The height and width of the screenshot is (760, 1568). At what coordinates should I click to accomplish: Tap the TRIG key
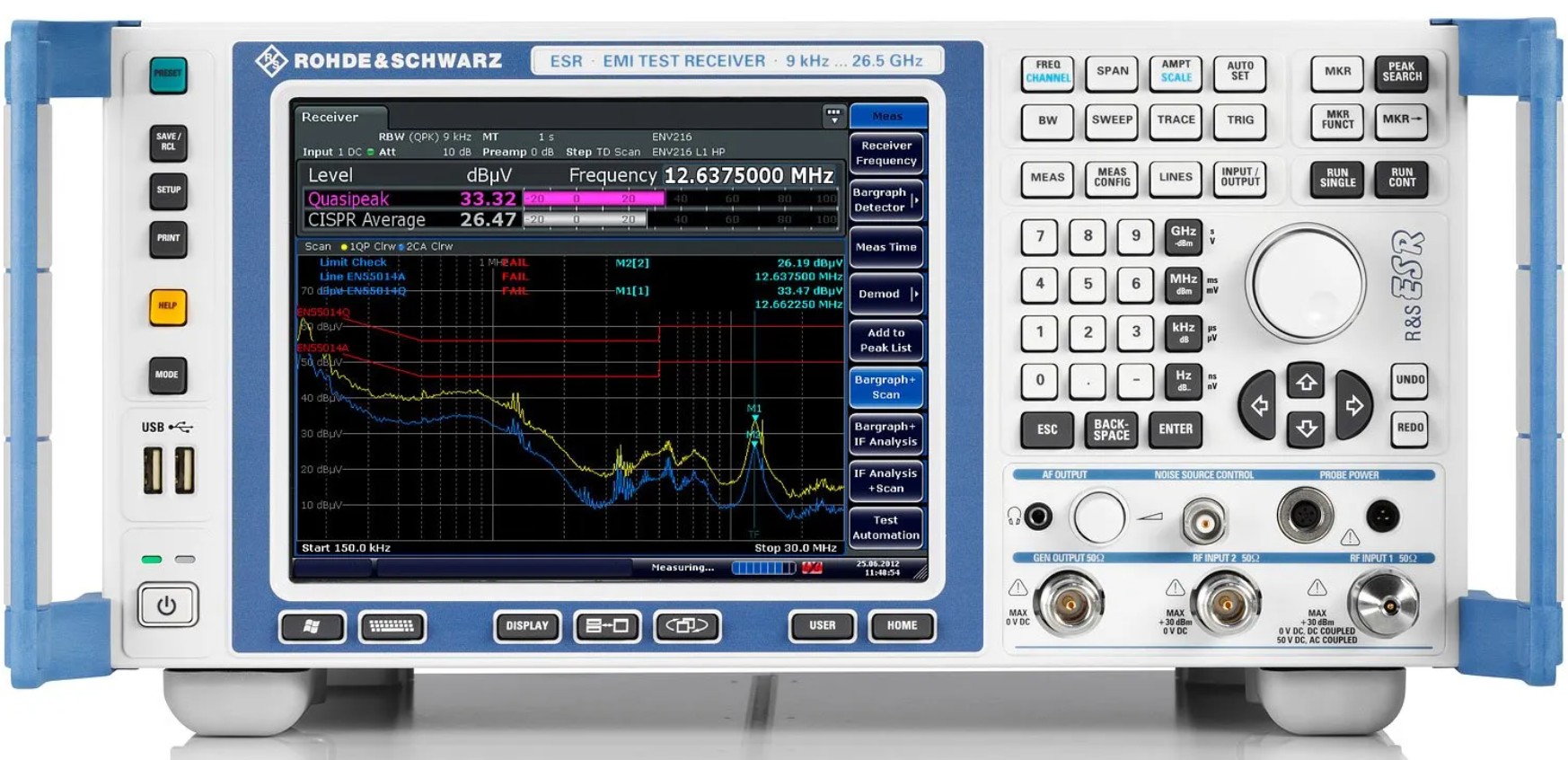(1240, 121)
